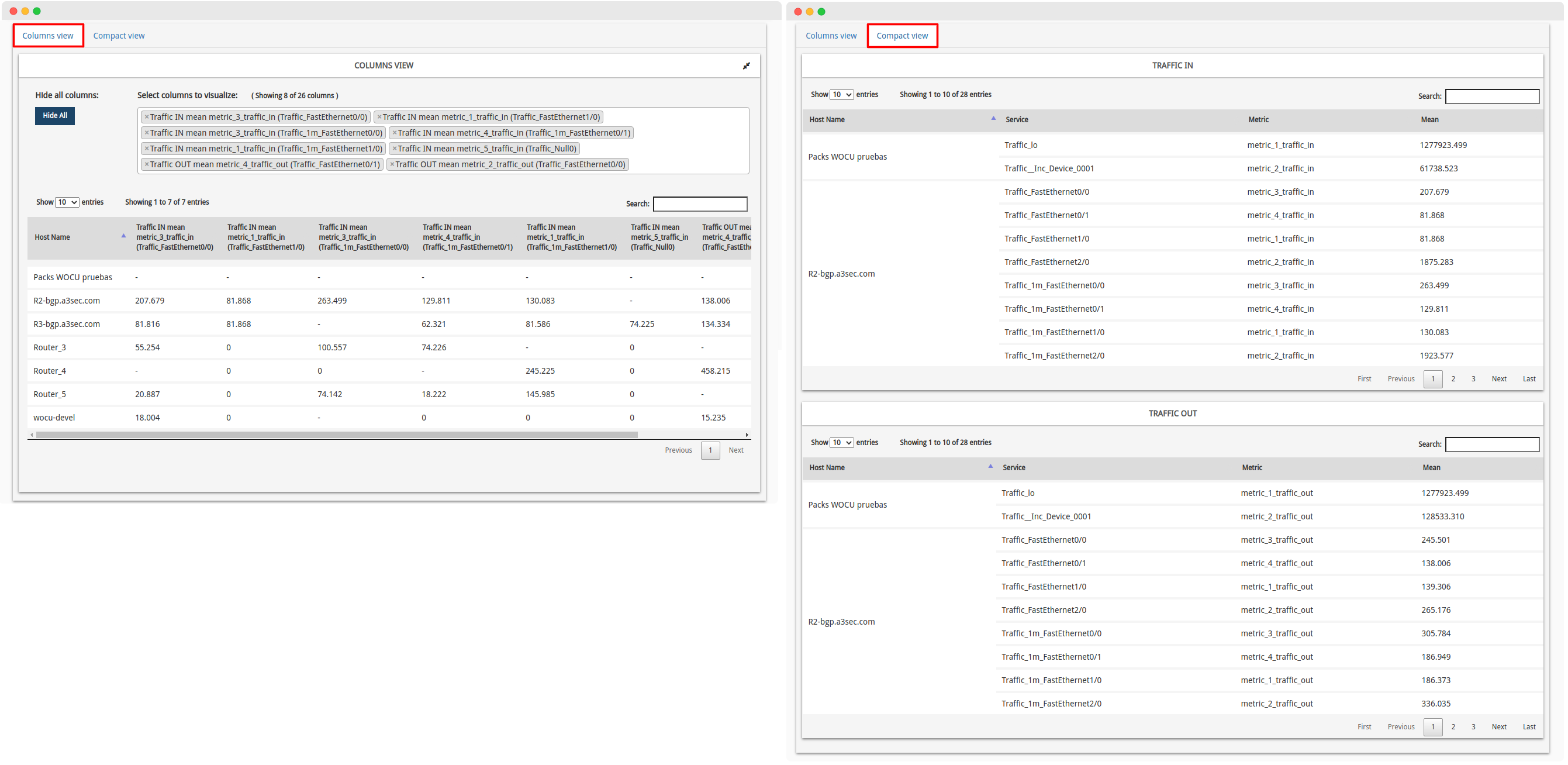Click Traffic__Inc_Device_0001 in Traffic OUT table

point(1046,517)
